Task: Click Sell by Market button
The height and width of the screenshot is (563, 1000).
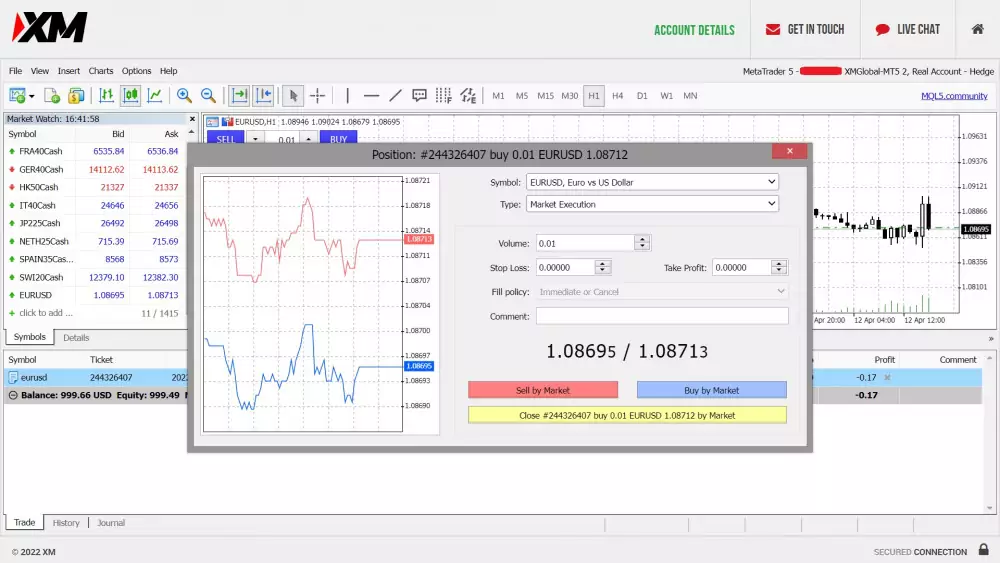Action: (543, 390)
